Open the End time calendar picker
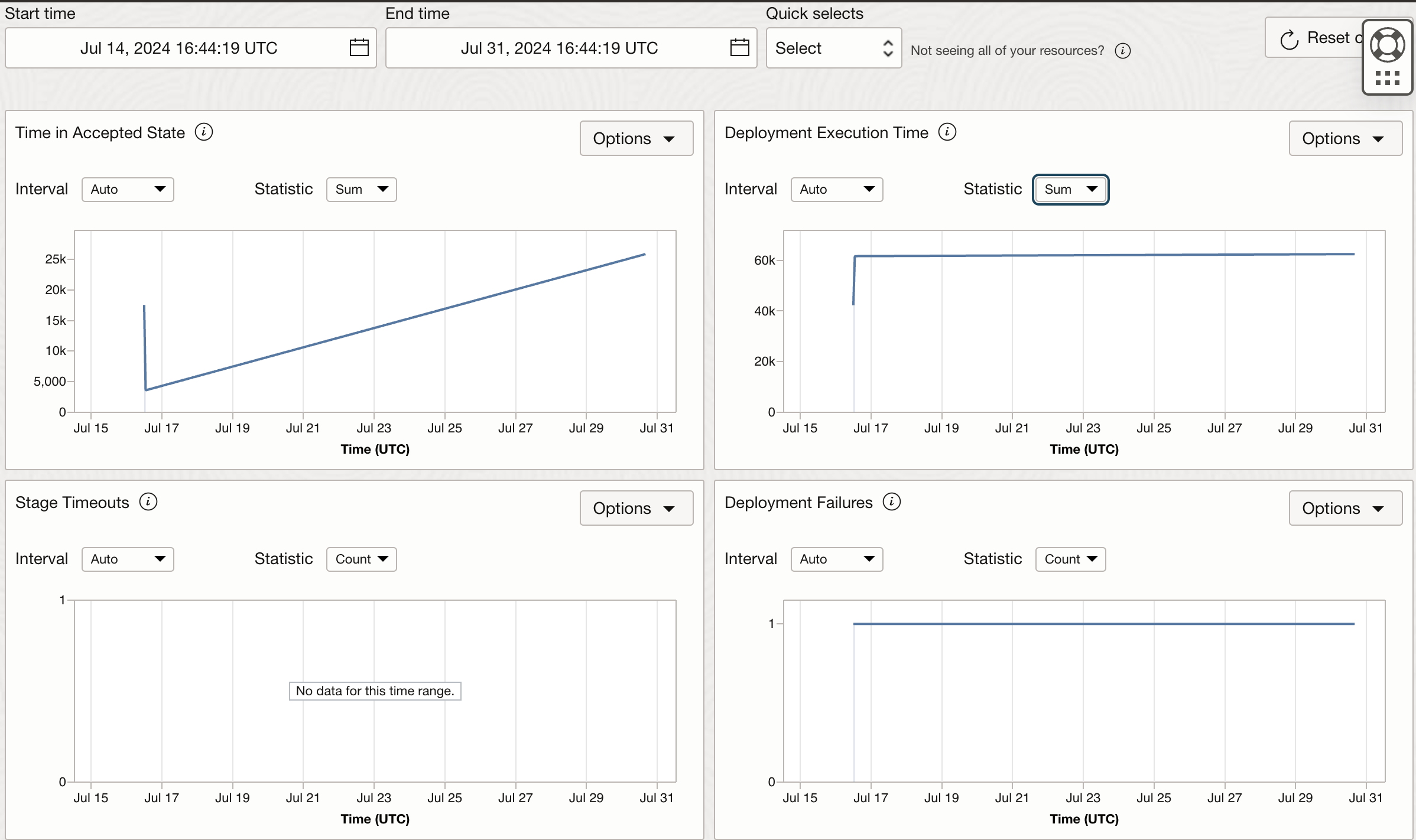 tap(740, 48)
